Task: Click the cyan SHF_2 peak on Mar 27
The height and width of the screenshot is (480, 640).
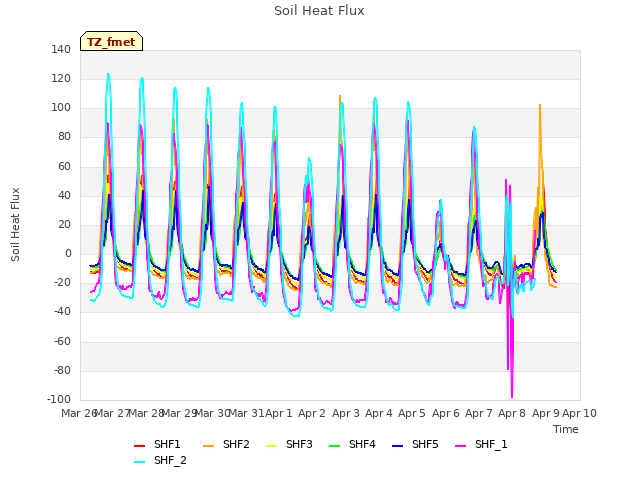Action: point(108,75)
